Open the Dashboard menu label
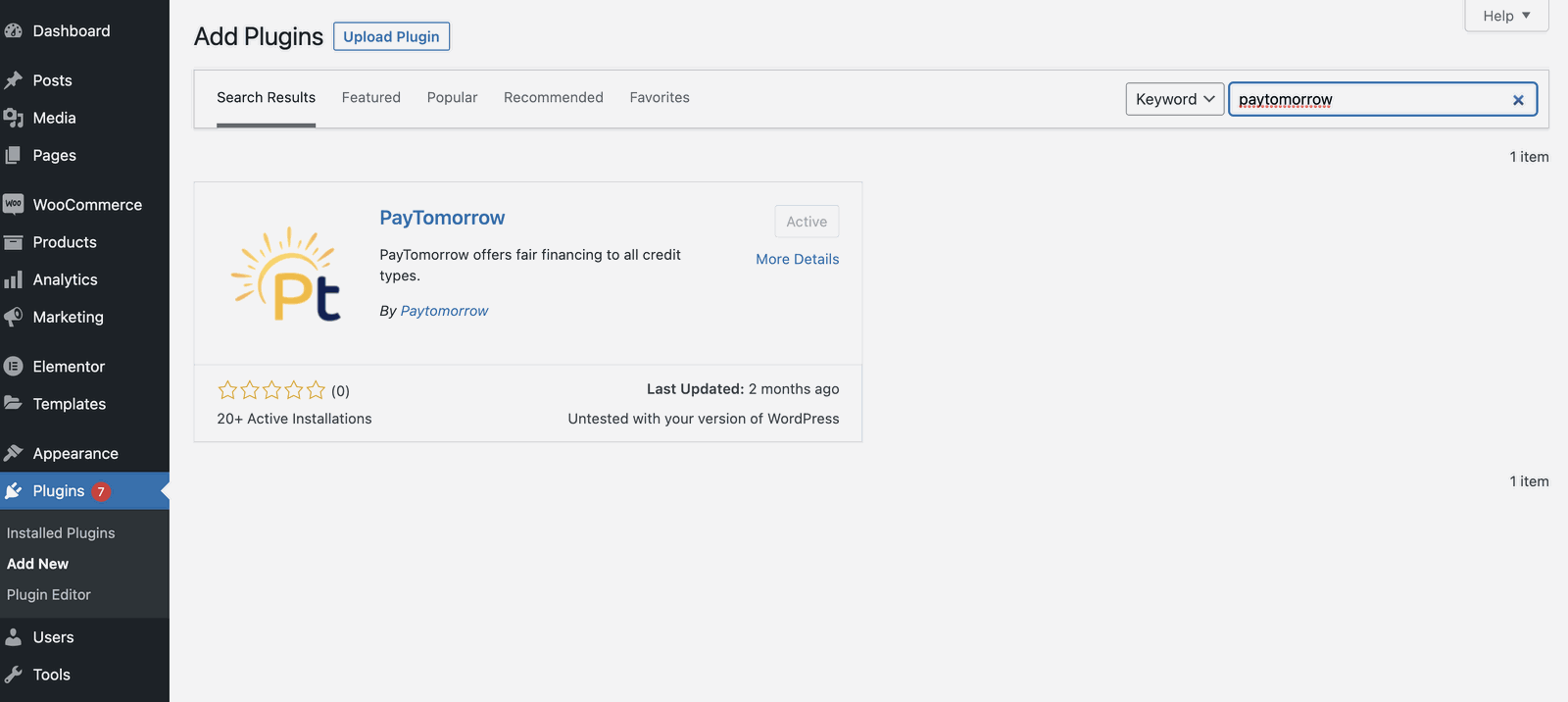This screenshot has height=702, width=1568. pyautogui.click(x=72, y=30)
